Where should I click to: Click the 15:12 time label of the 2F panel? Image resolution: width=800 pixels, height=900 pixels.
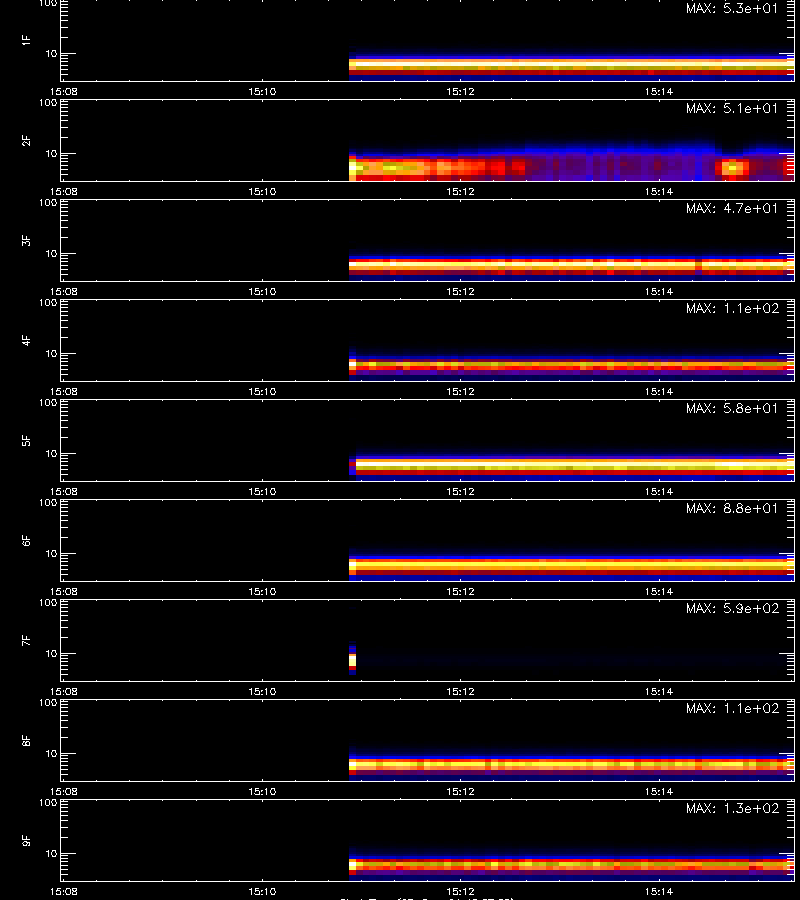point(461,192)
